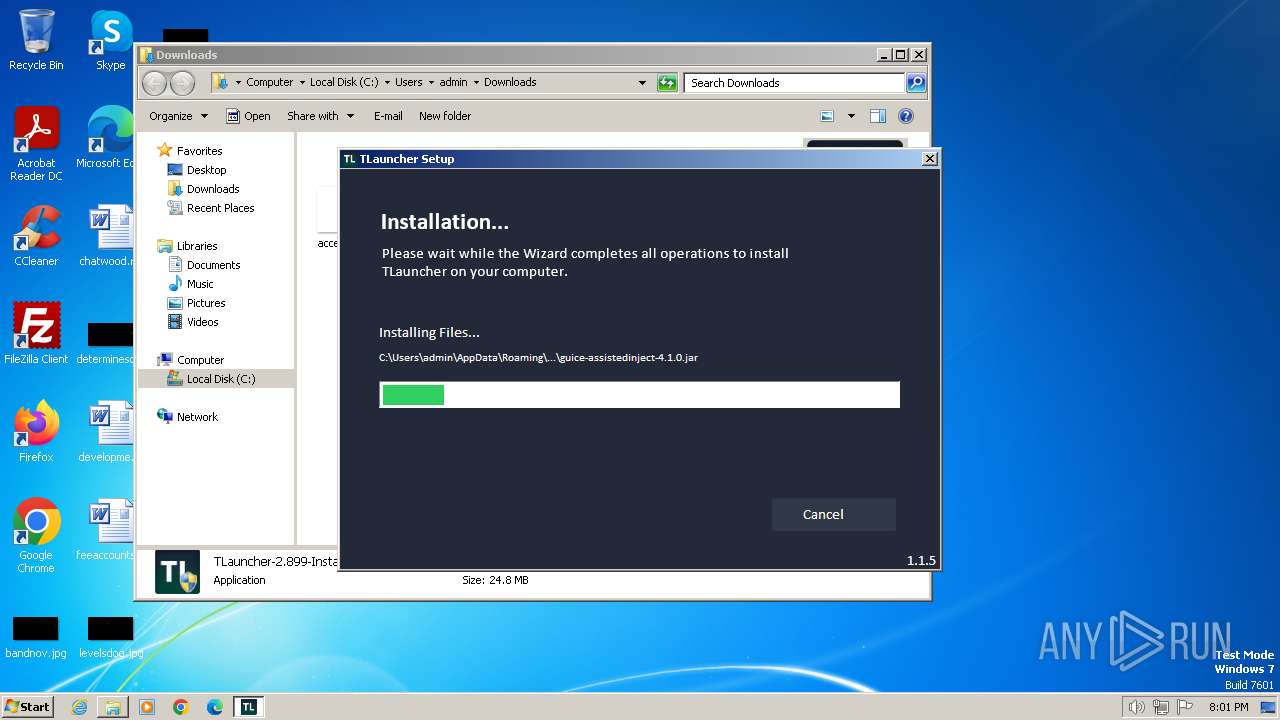Expand the view options dropdown arrow
The height and width of the screenshot is (720, 1280).
[851, 116]
